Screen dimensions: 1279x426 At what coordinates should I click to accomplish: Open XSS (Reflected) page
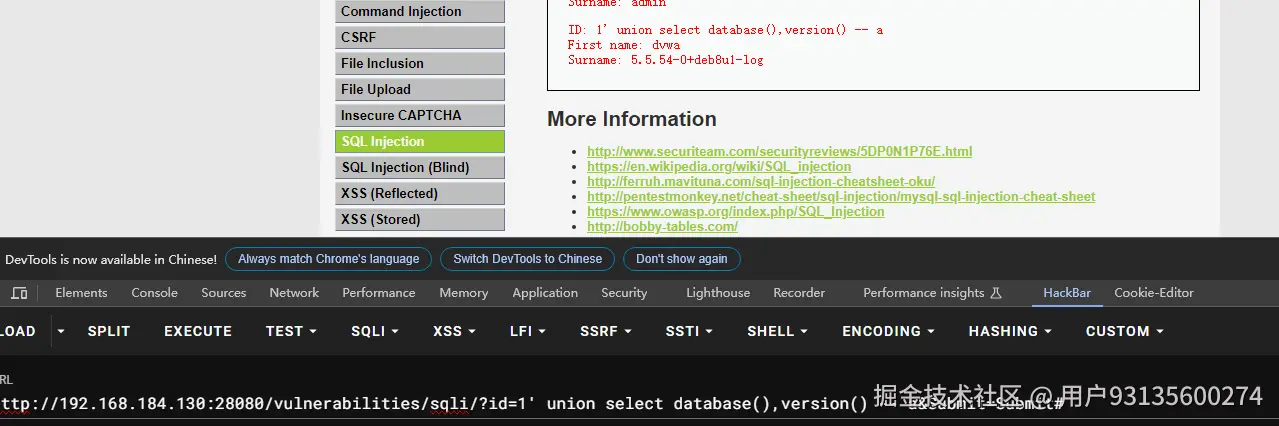[420, 193]
